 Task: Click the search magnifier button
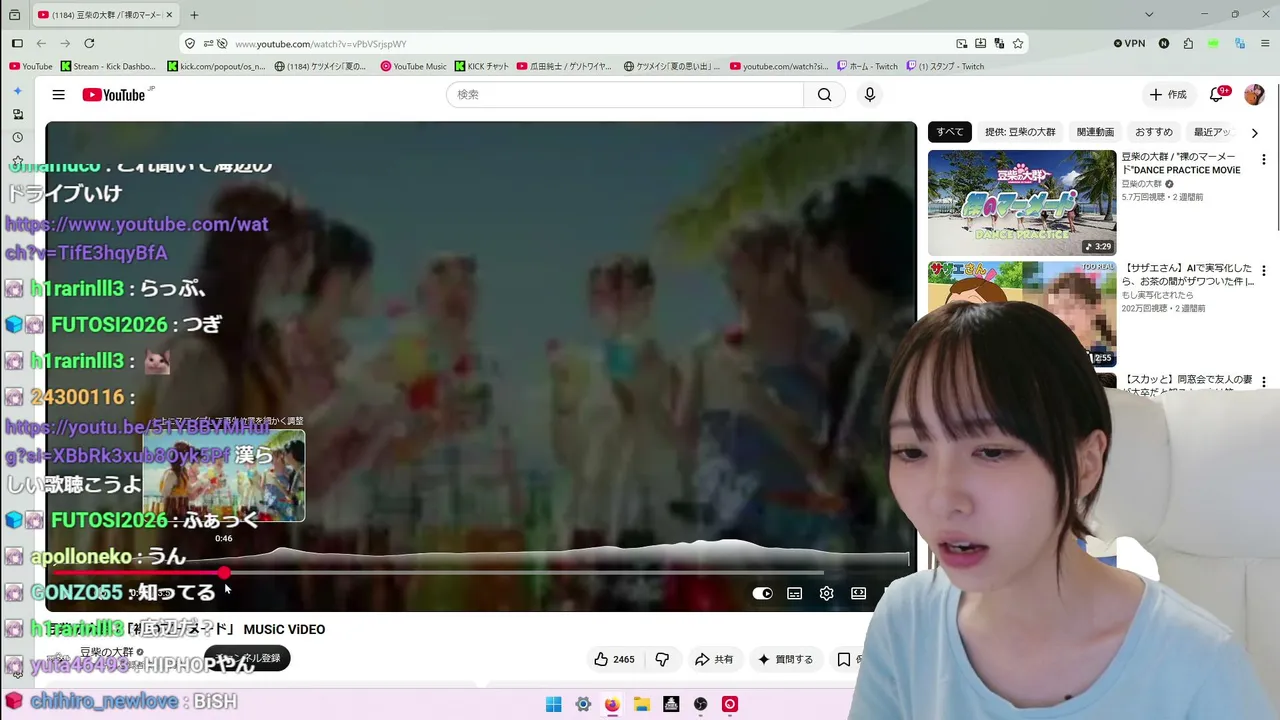click(824, 95)
